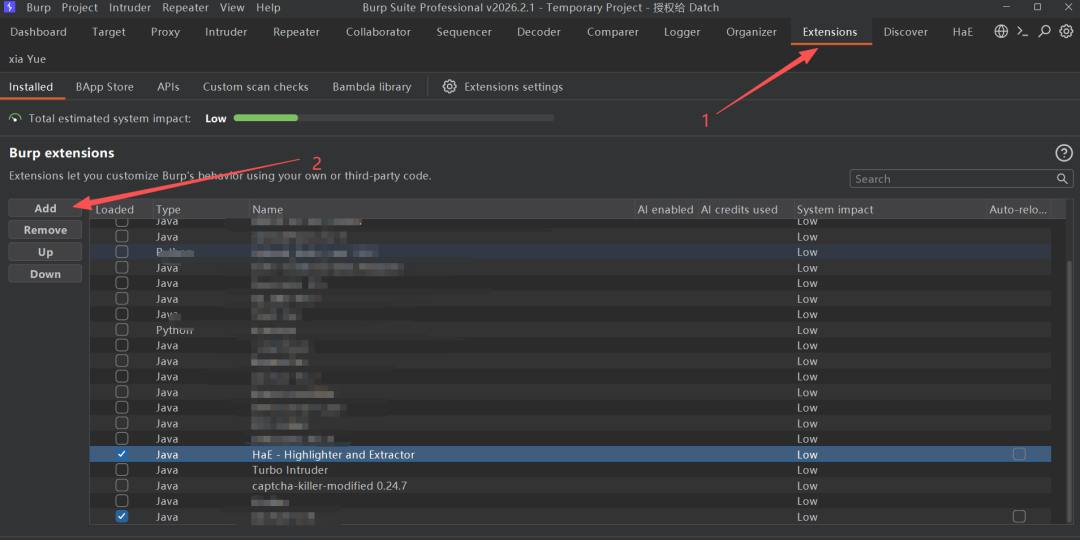Image resolution: width=1080 pixels, height=540 pixels.
Task: Open the Help menu
Action: 268,8
